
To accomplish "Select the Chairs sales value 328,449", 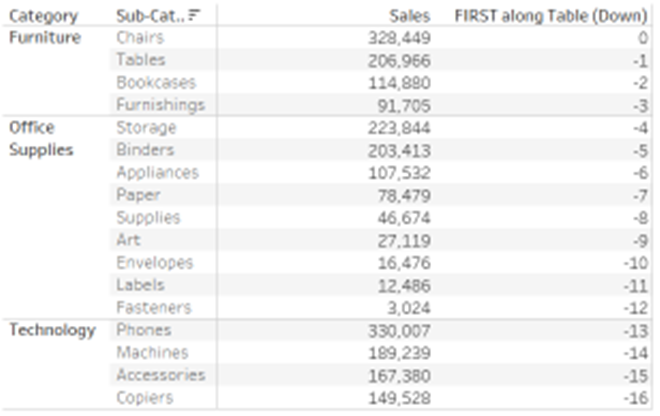I will click(x=398, y=38).
